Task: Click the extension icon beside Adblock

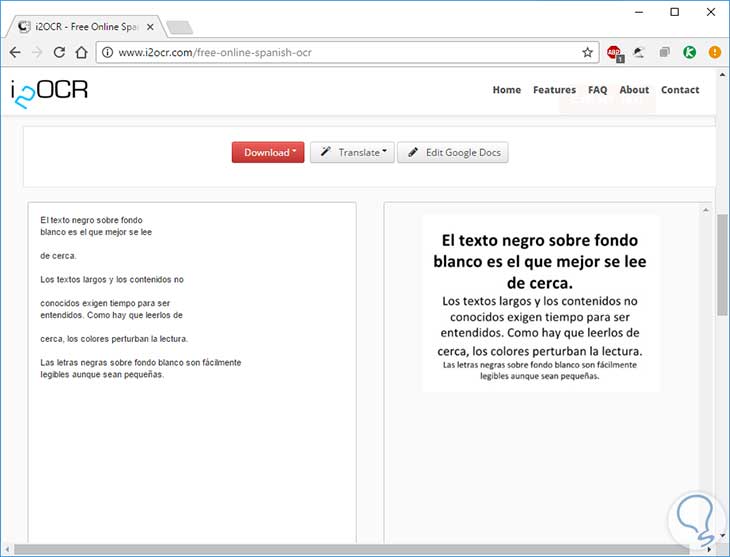Action: [x=639, y=52]
